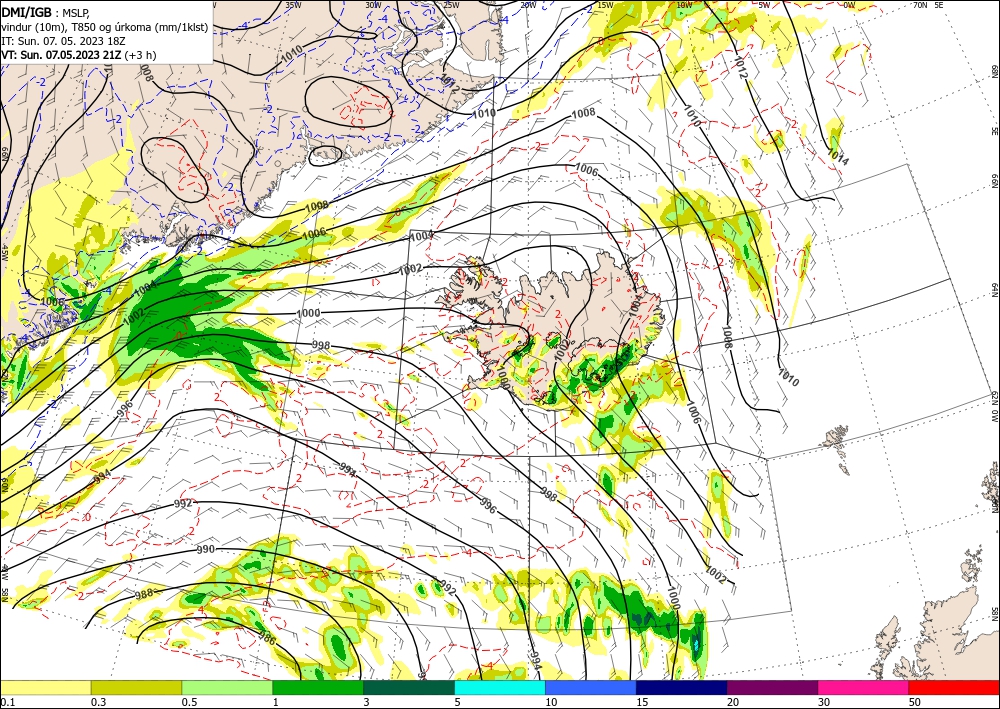
Task: Click the pink 30–50 mm legend swatch
Action: (864, 687)
